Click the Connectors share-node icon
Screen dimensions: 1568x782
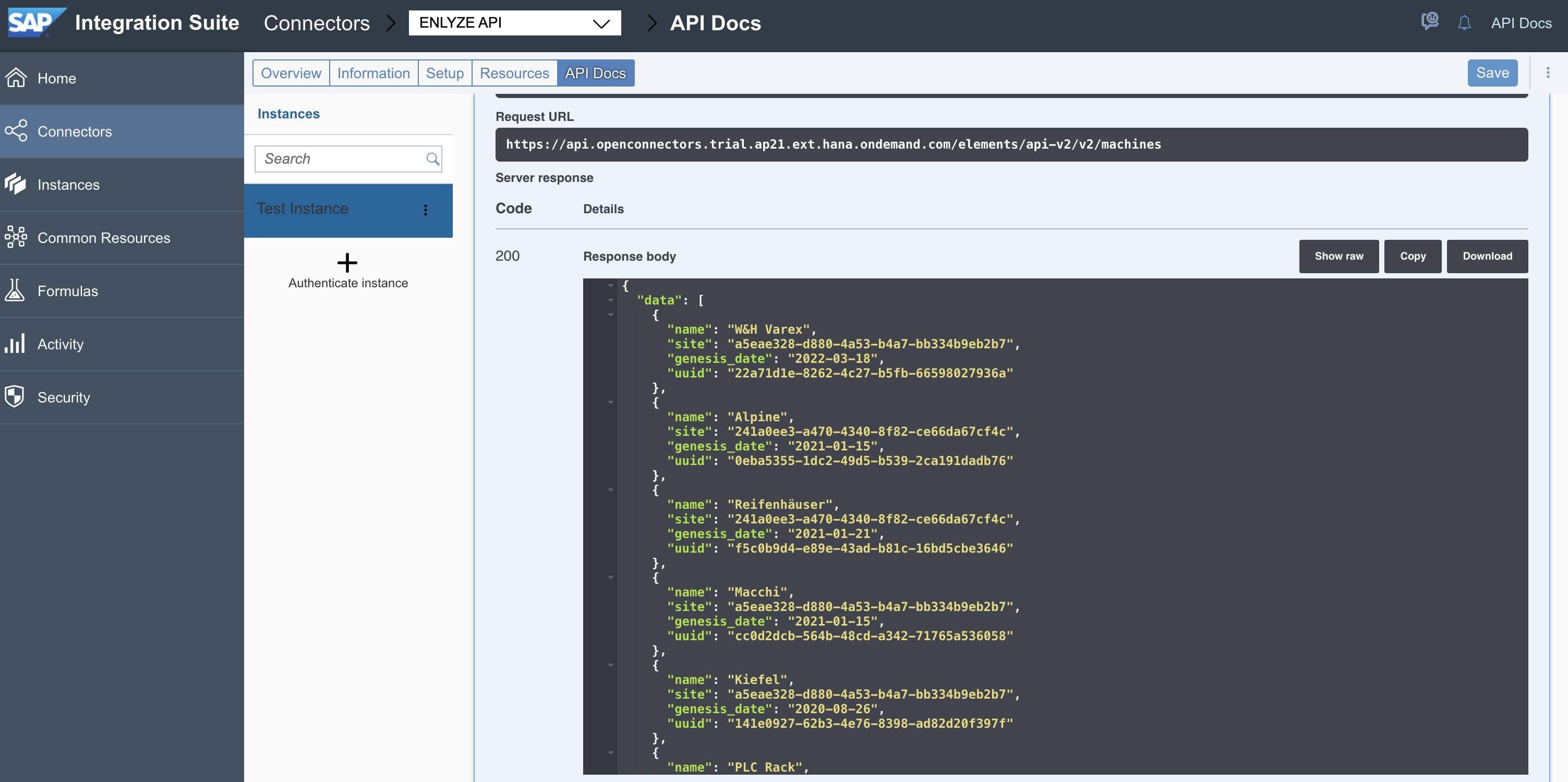pos(16,131)
